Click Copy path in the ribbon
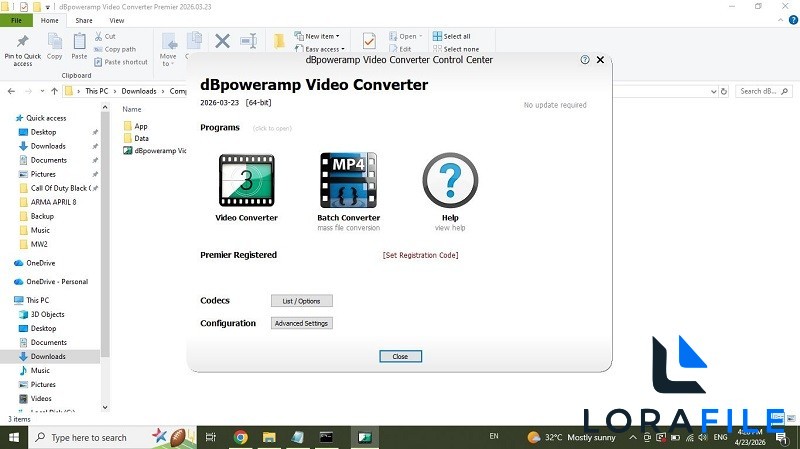The height and width of the screenshot is (449, 800). (x=115, y=49)
